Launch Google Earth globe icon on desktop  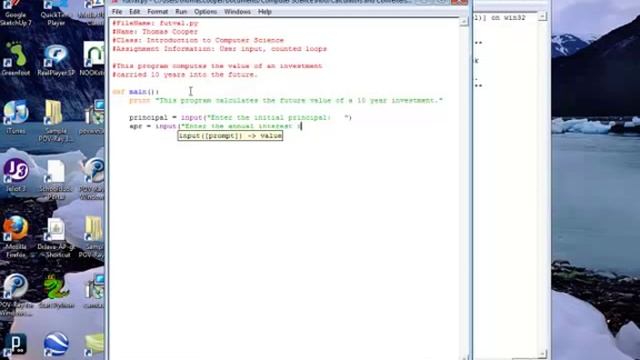(56, 344)
